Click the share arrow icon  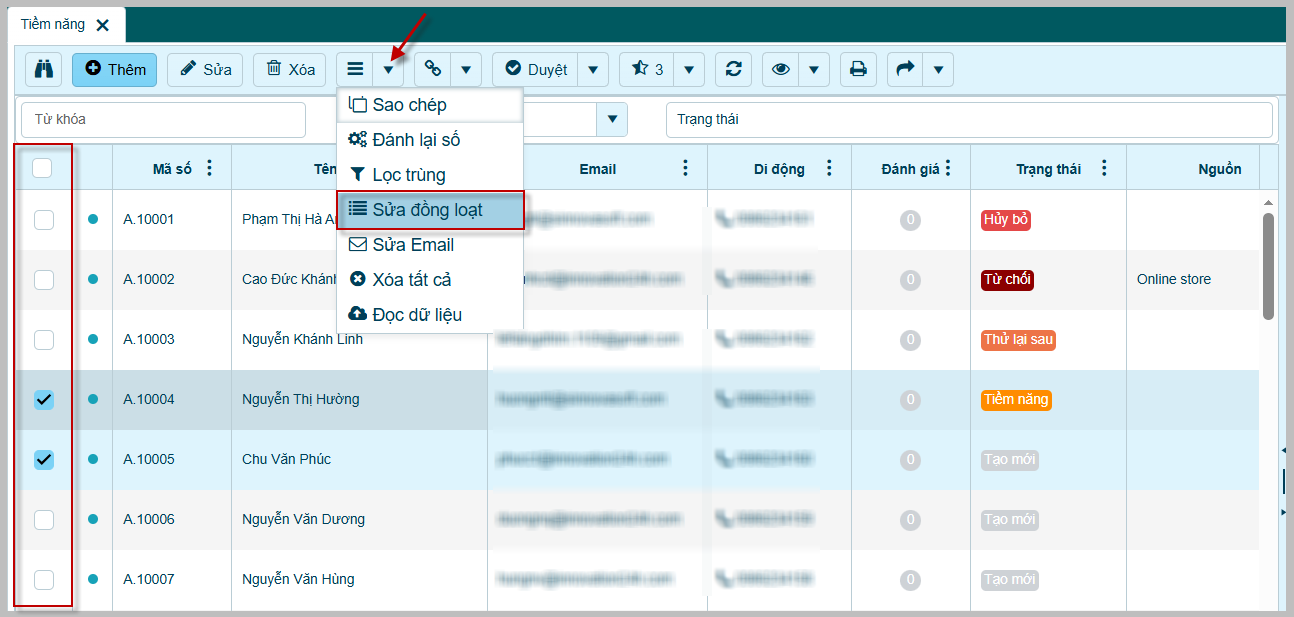905,69
